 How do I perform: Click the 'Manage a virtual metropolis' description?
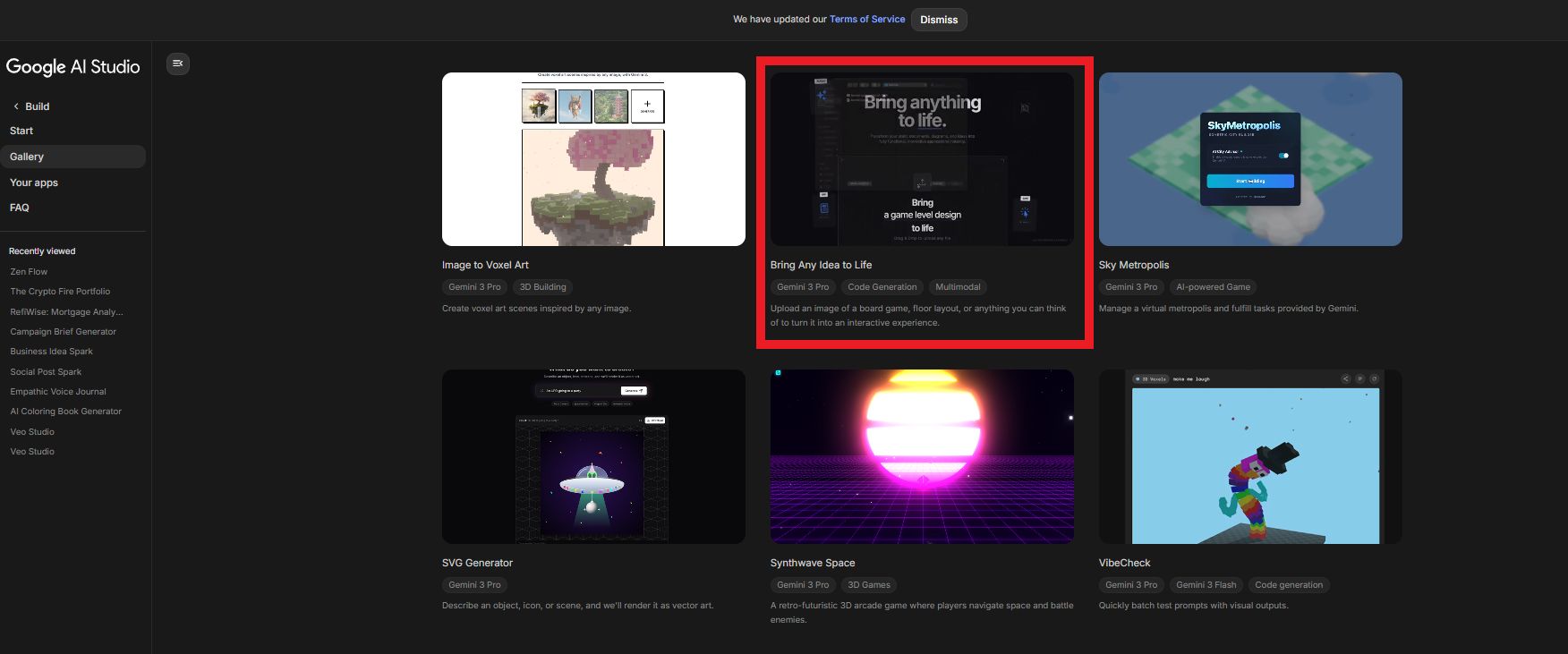(x=1229, y=309)
